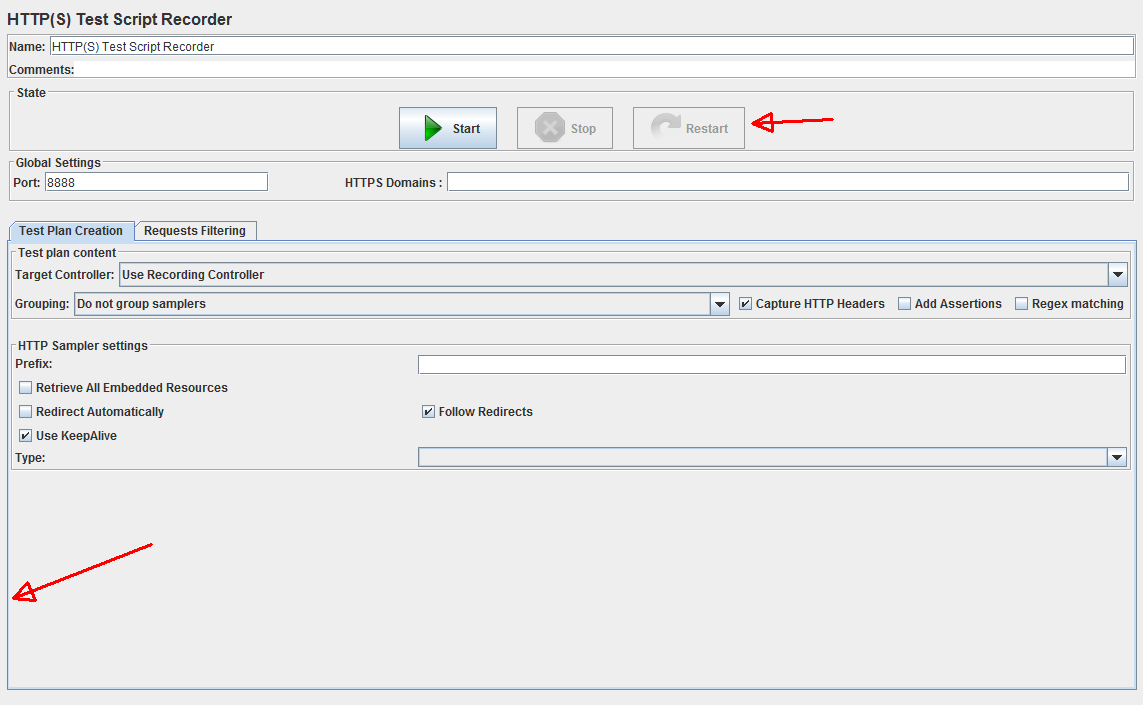
Task: Open the Target Controller dropdown
Action: coord(1117,275)
